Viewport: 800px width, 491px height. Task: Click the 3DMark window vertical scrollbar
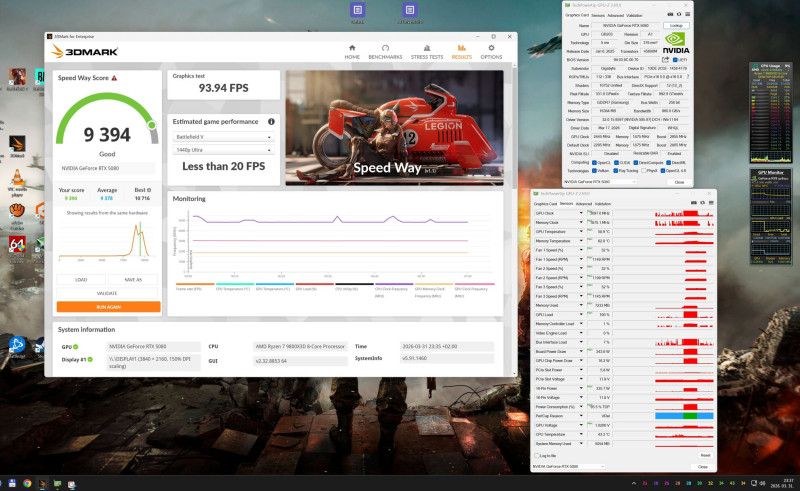(x=515, y=219)
